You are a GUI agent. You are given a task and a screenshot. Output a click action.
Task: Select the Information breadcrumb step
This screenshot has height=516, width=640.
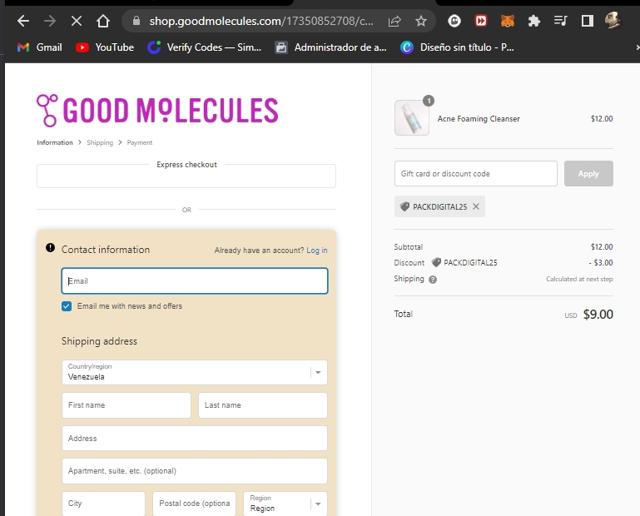pyautogui.click(x=55, y=142)
